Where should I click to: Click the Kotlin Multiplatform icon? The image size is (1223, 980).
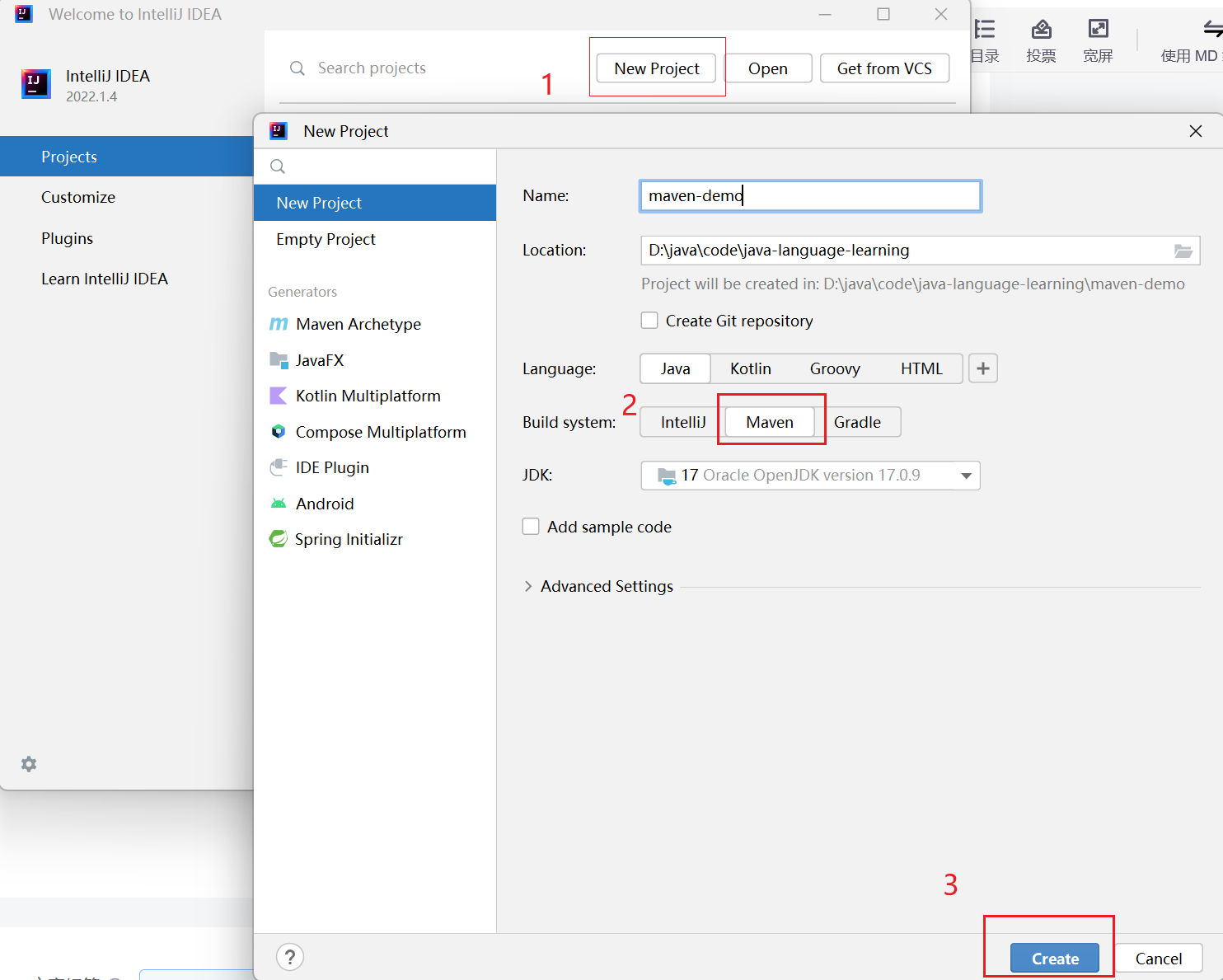(x=279, y=396)
